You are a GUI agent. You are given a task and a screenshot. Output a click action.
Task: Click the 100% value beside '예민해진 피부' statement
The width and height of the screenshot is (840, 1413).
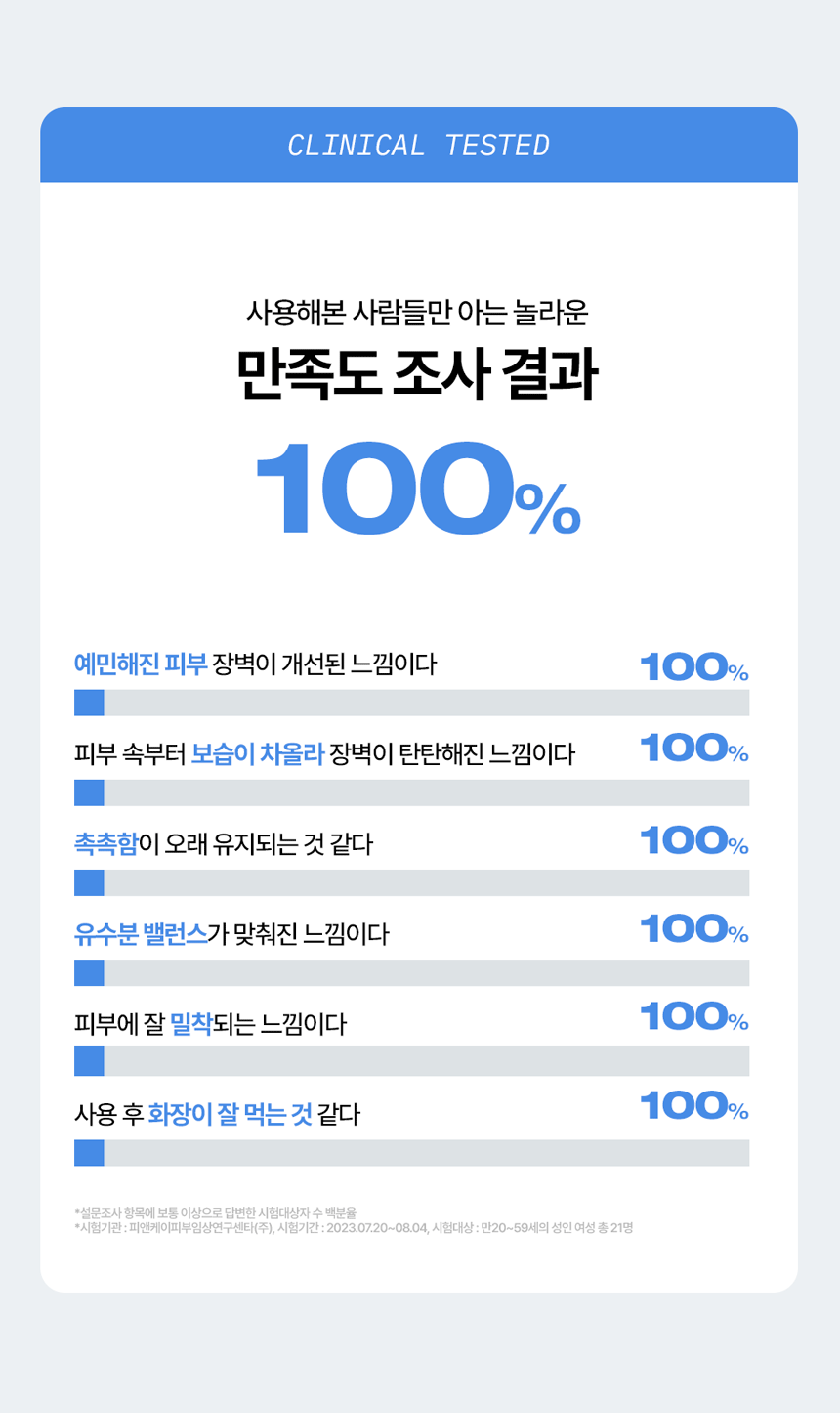pyautogui.click(x=693, y=668)
